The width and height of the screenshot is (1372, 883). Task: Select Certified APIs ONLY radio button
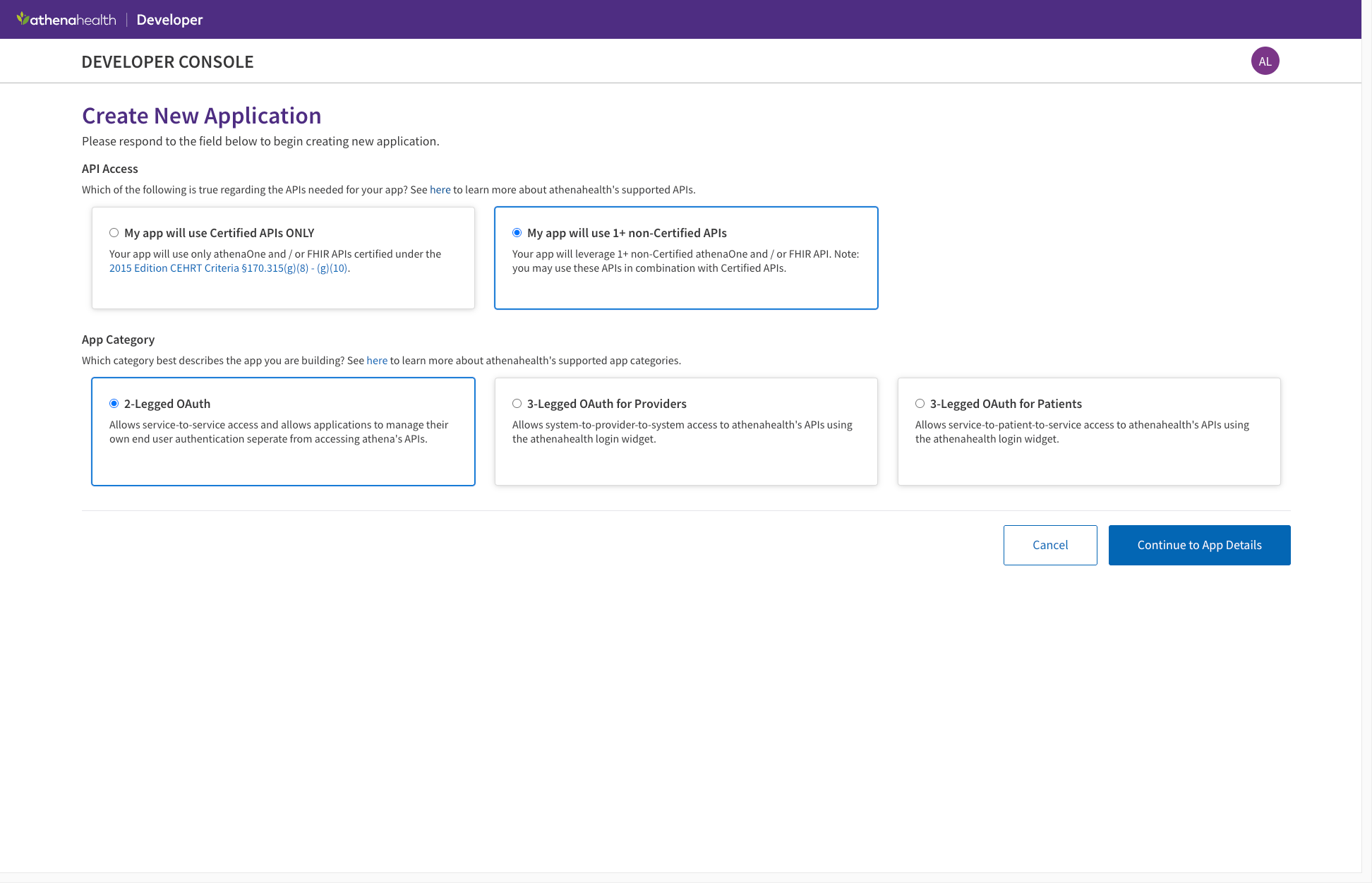[114, 233]
